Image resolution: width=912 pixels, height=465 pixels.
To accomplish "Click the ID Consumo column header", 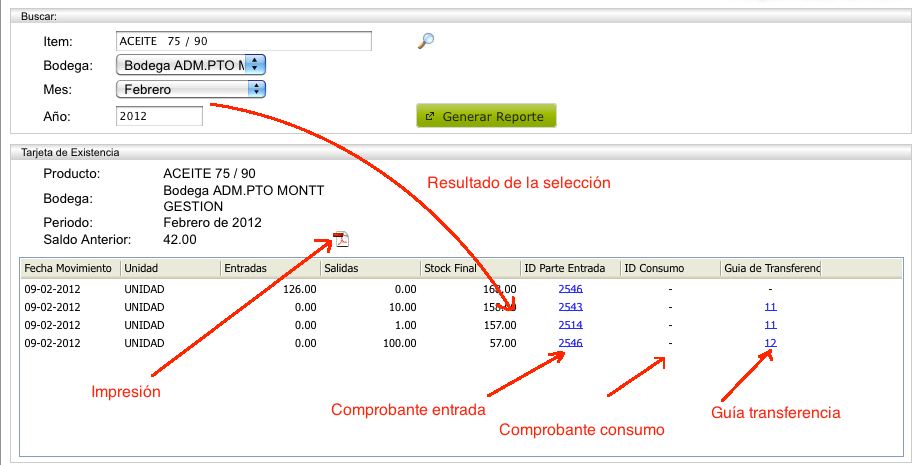I will [671, 268].
